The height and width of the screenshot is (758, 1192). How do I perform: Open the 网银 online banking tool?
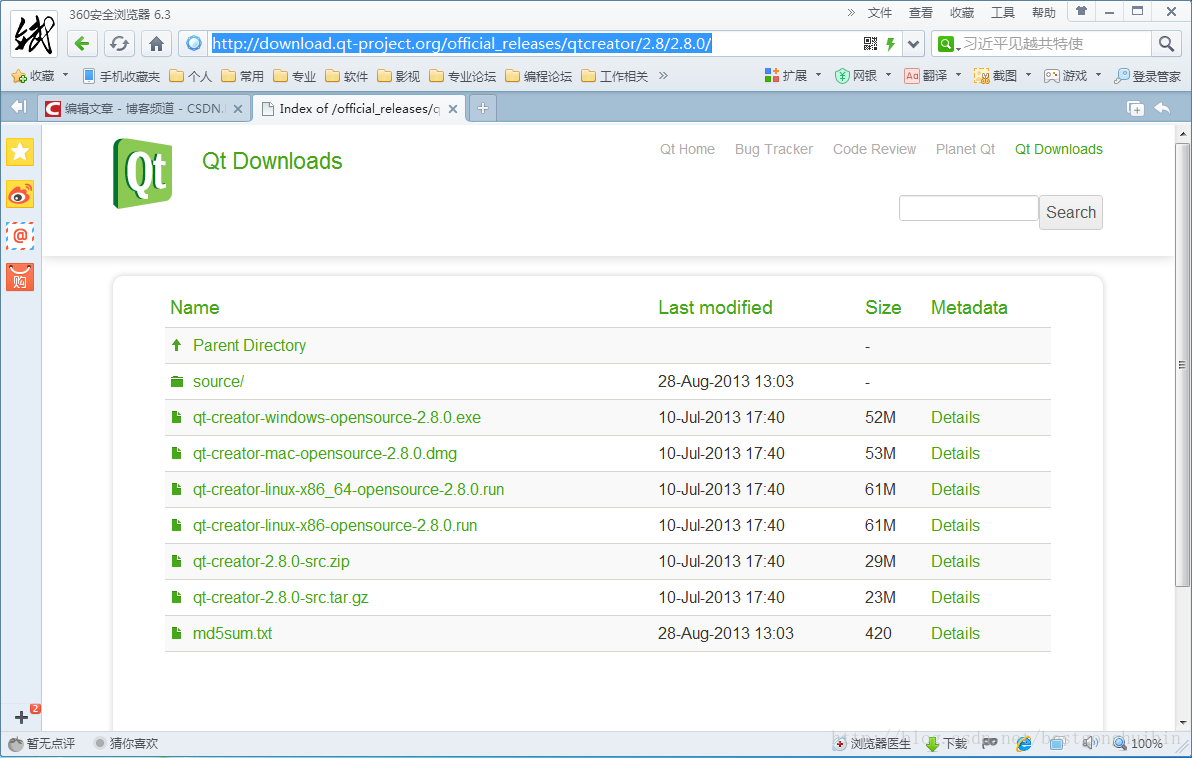coord(856,75)
